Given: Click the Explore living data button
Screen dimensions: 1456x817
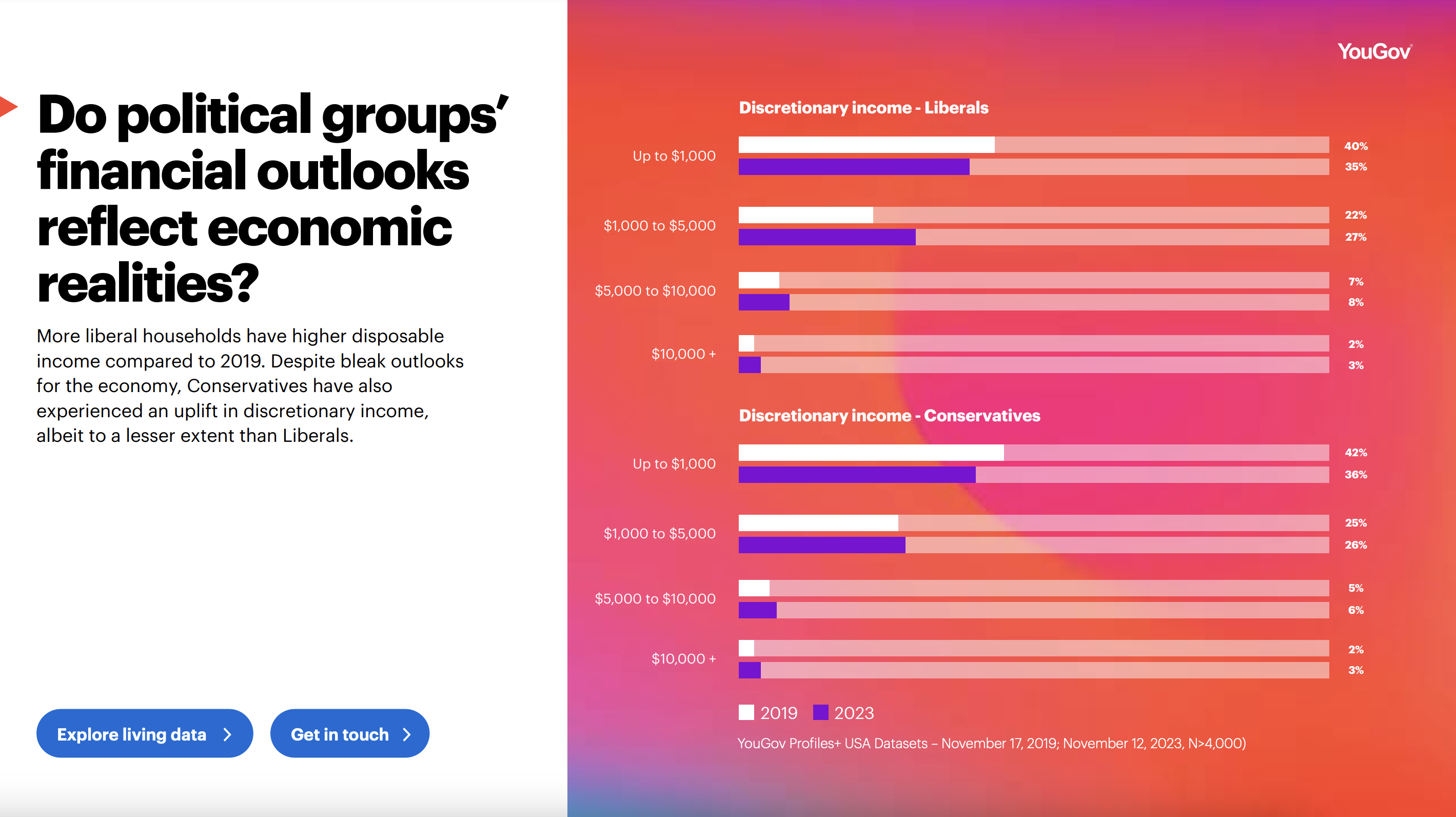Looking at the screenshot, I should [x=145, y=733].
